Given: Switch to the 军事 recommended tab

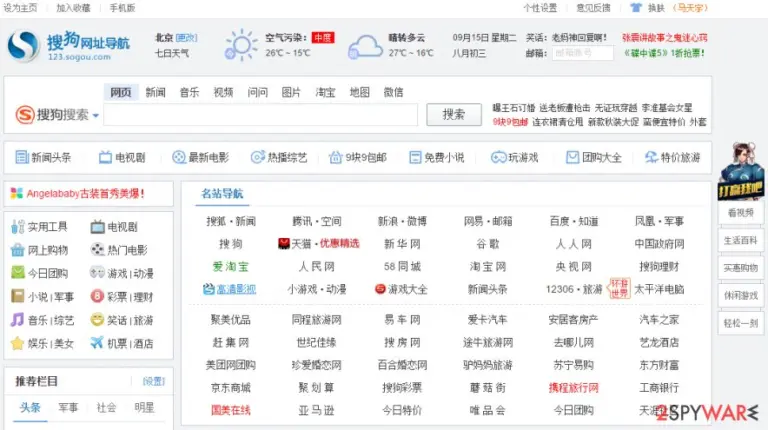Looking at the screenshot, I should [x=68, y=407].
